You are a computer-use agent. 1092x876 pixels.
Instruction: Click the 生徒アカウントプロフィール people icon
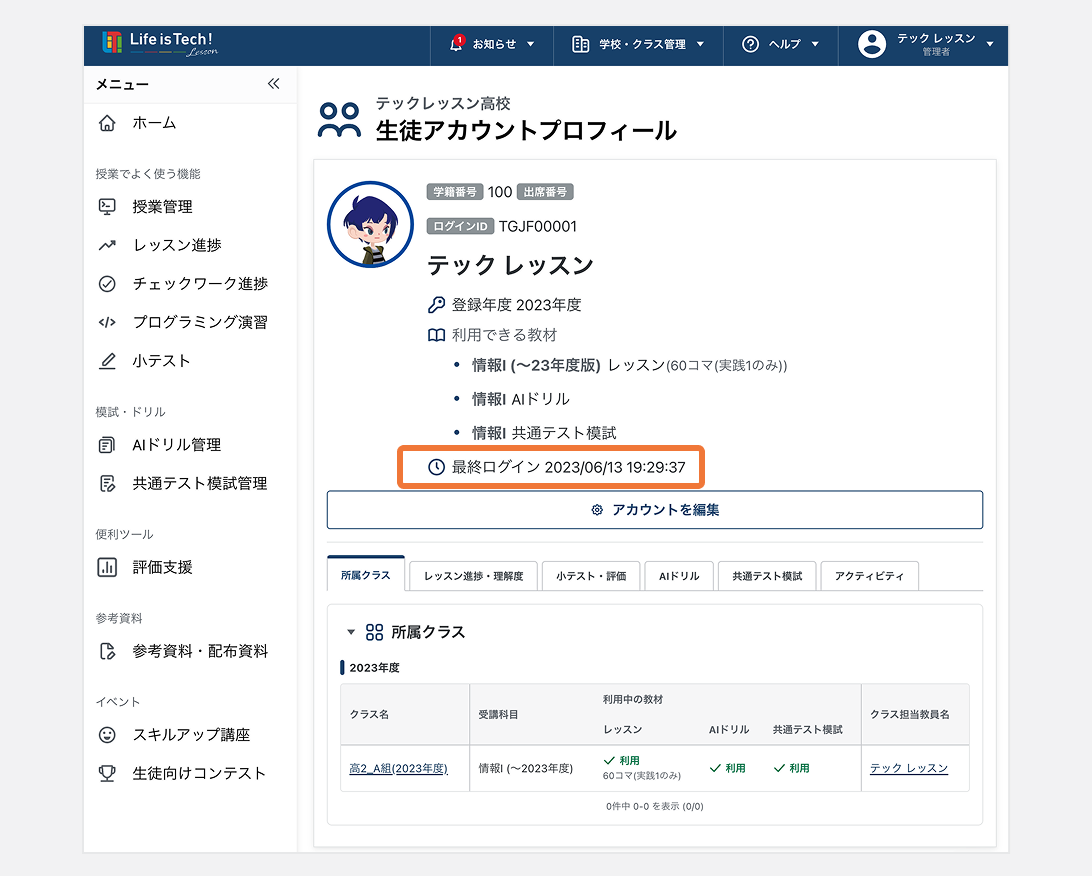[x=339, y=120]
